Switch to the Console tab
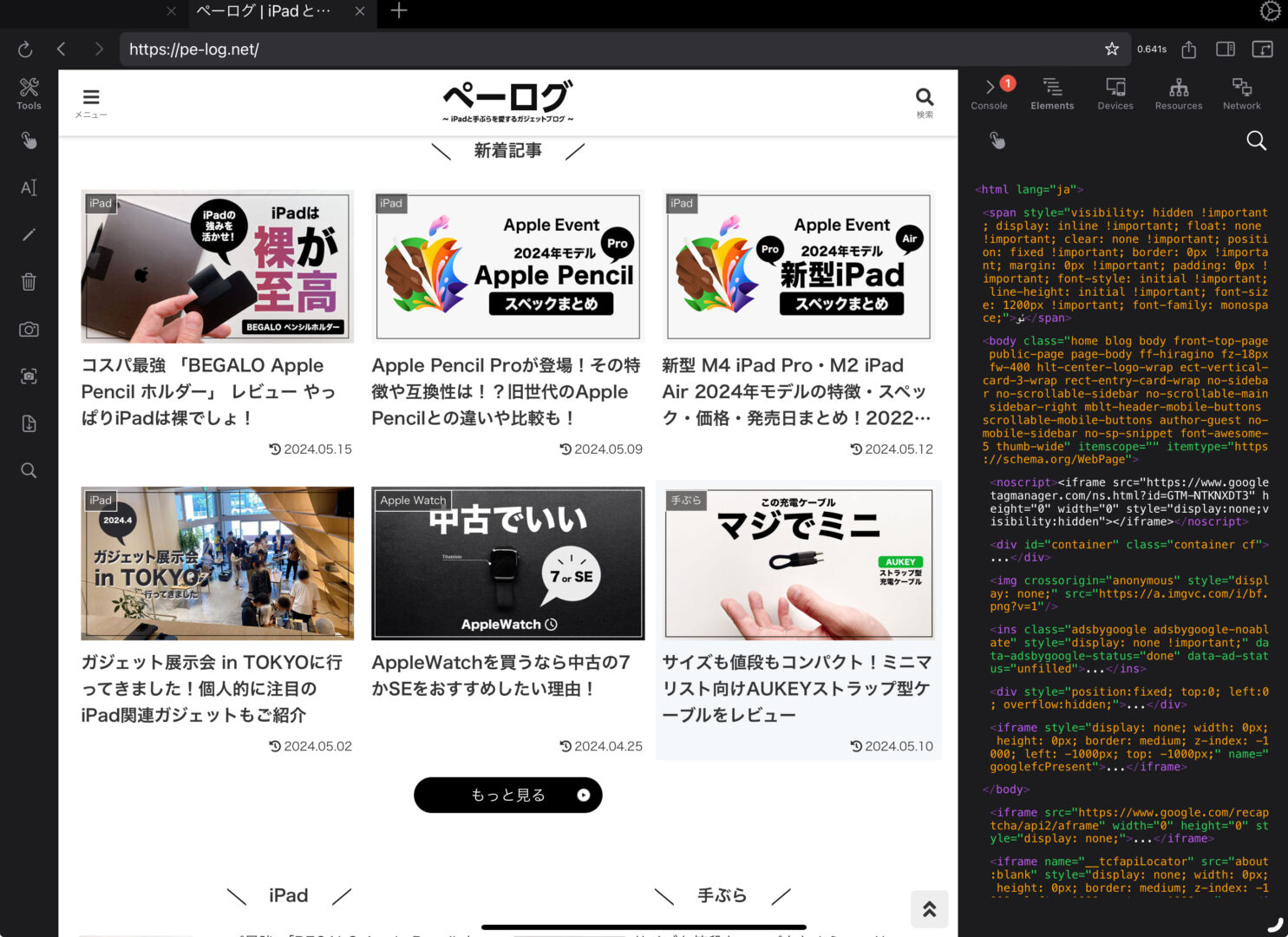Viewport: 1288px width, 937px height. click(990, 94)
